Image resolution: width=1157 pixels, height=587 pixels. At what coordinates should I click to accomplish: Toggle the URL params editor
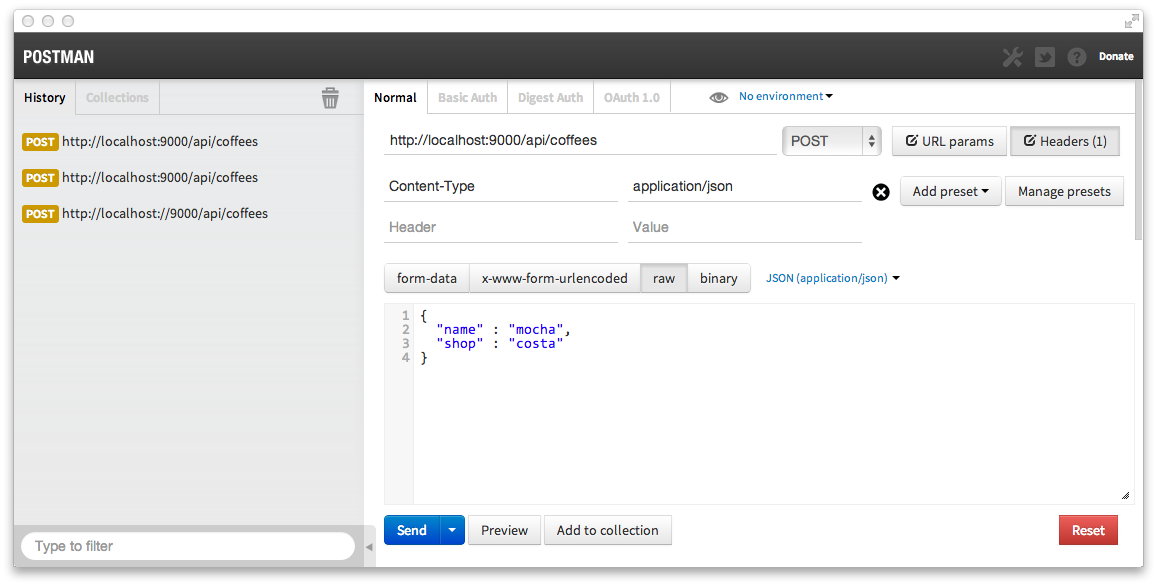(x=949, y=141)
